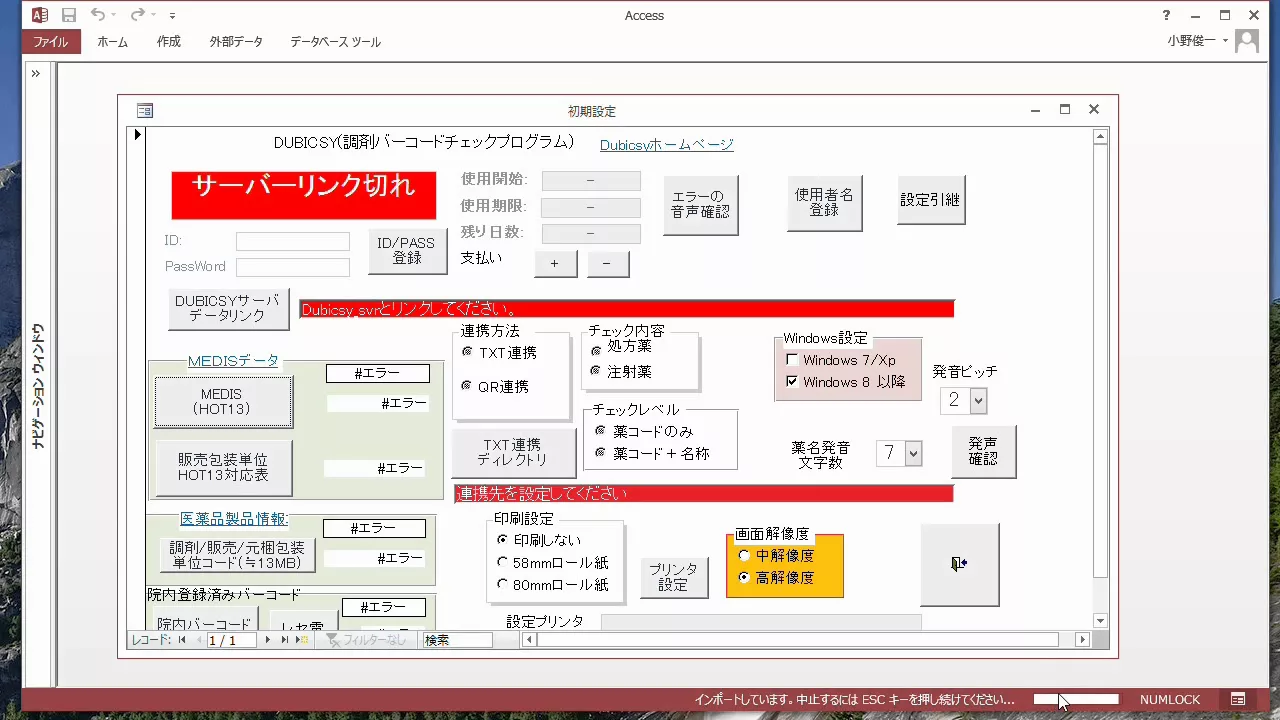1280x720 pixels.
Task: Open the Dubicsyホームページ link
Action: (667, 145)
